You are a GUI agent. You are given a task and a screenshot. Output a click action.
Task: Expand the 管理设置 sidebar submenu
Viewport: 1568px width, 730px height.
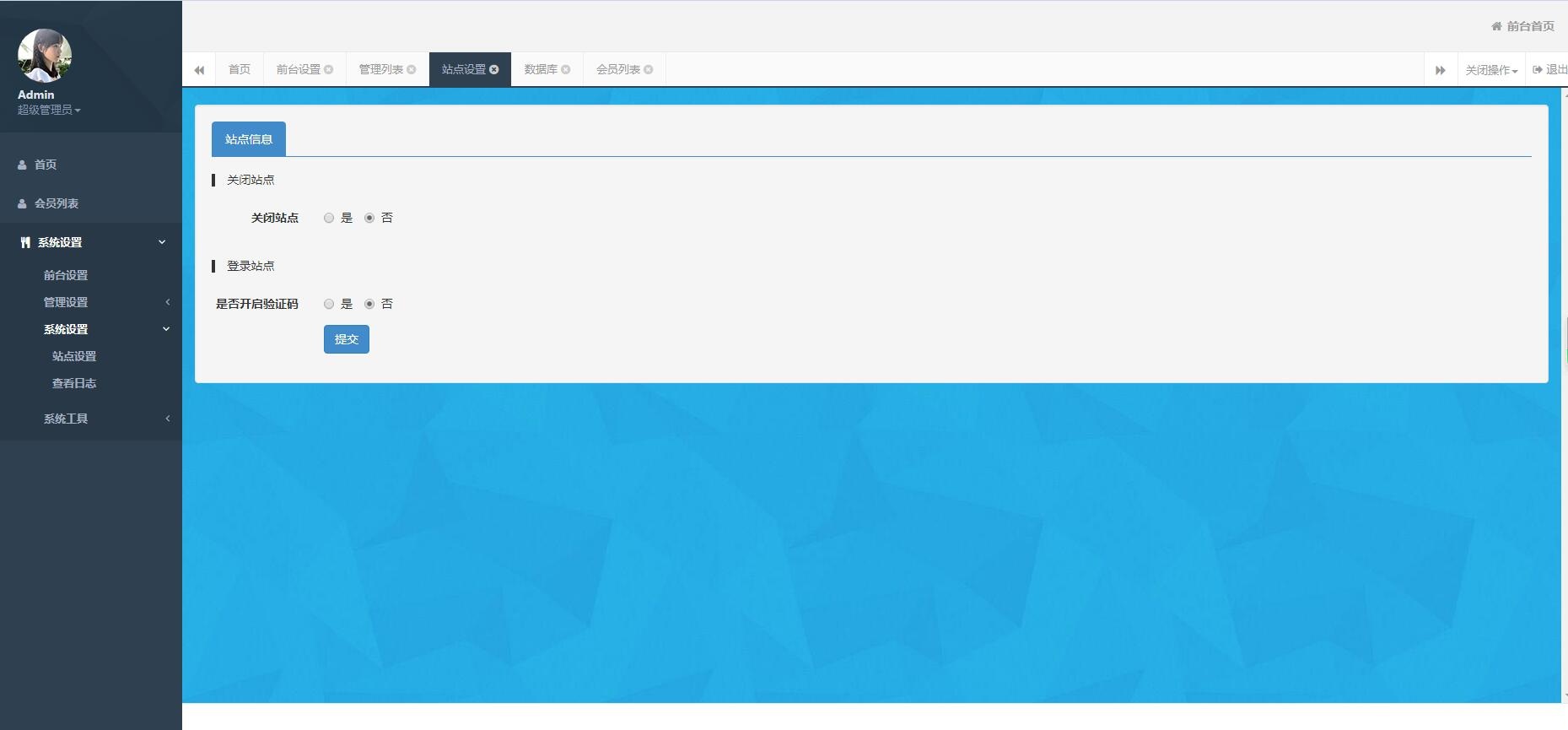point(66,302)
